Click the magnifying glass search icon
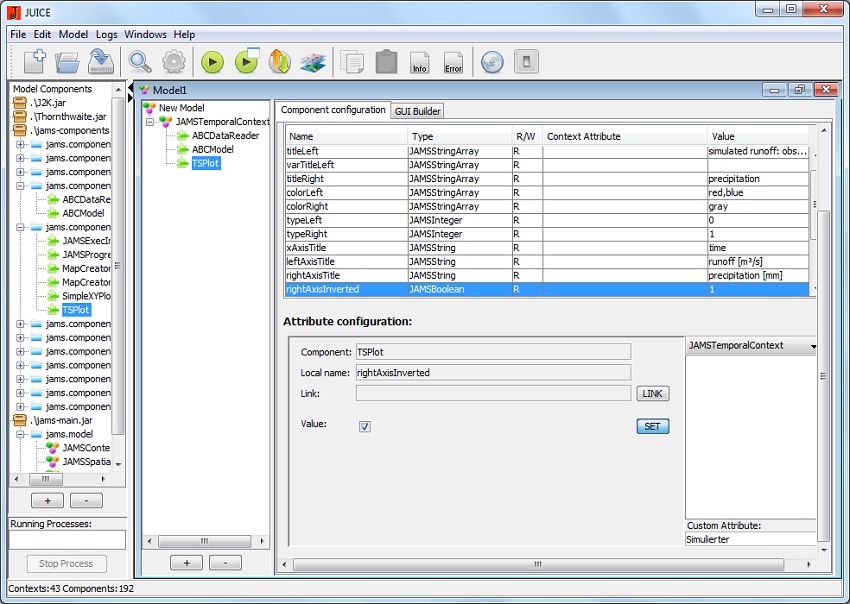Viewport: 850px width, 604px height. coord(140,62)
